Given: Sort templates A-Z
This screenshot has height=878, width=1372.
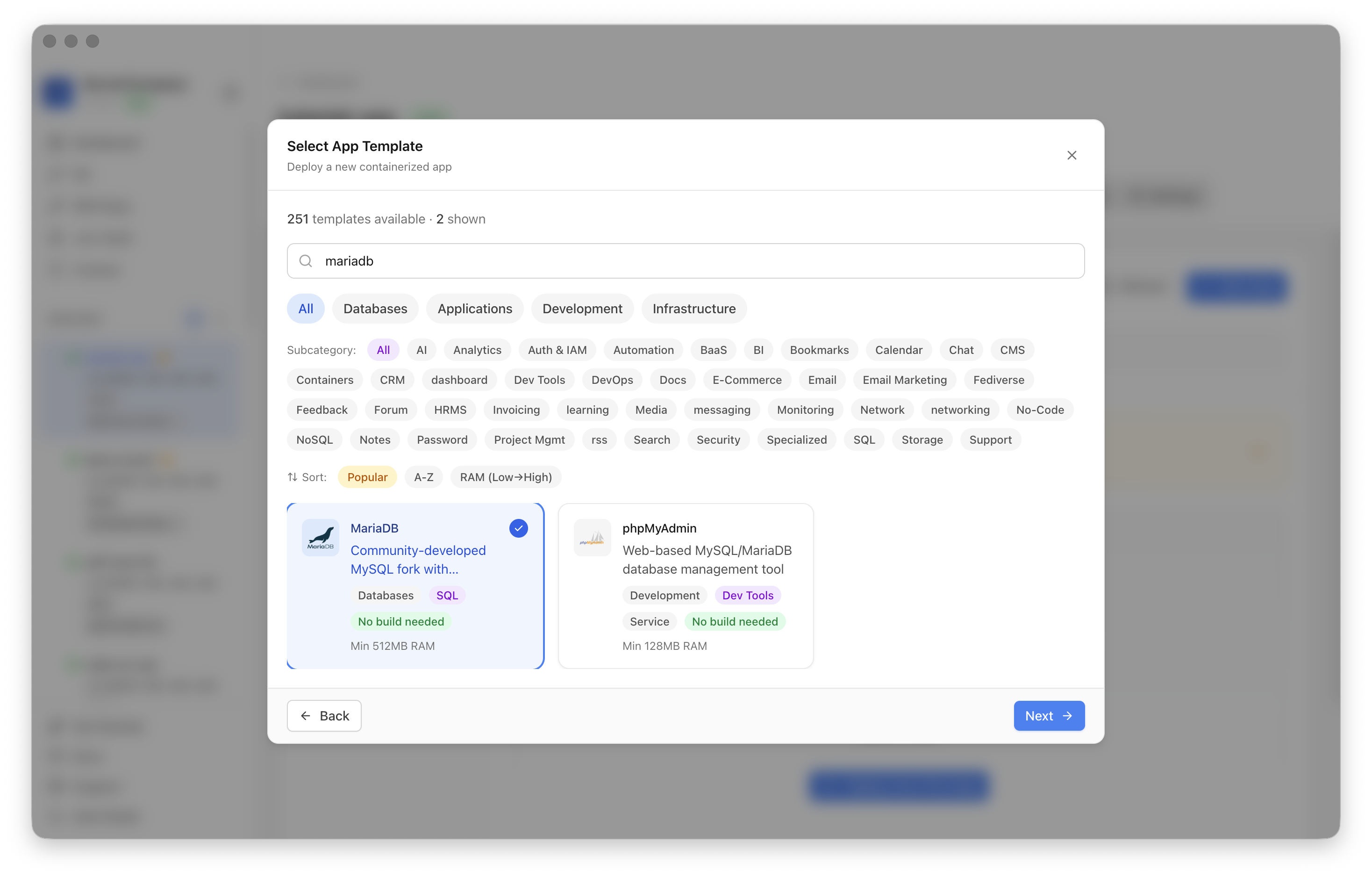Looking at the screenshot, I should pos(424,476).
